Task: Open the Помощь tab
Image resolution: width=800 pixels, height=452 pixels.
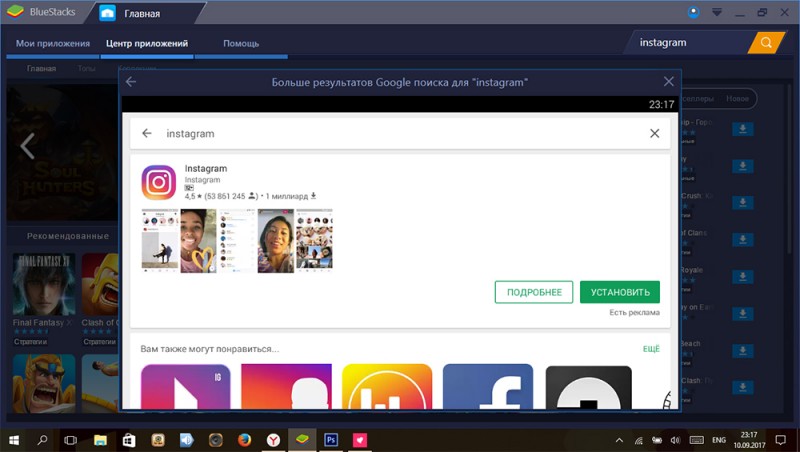Action: tap(241, 44)
